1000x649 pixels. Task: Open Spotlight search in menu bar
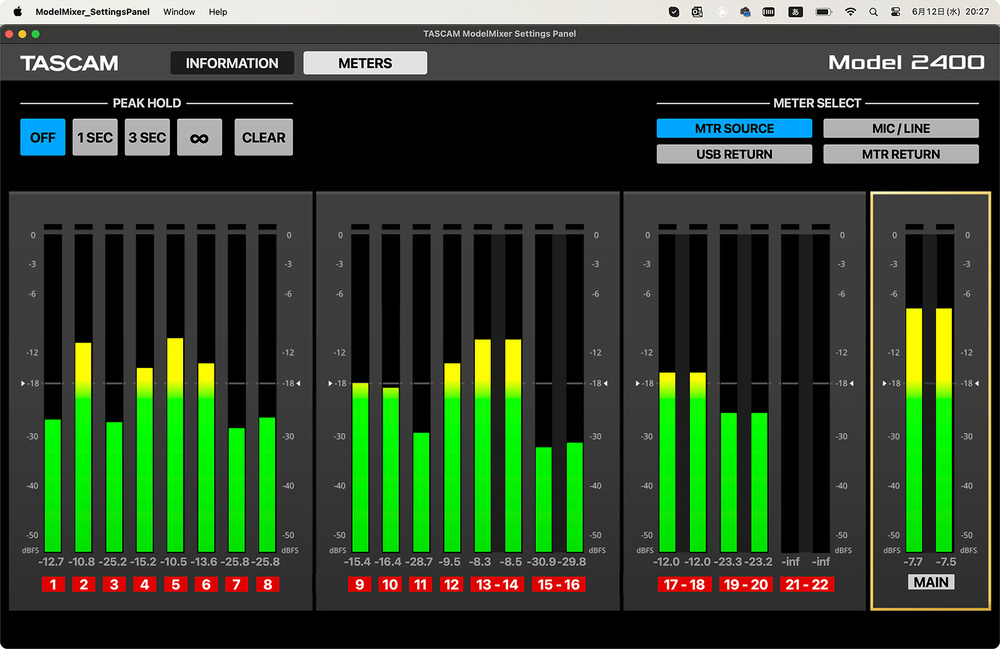873,12
